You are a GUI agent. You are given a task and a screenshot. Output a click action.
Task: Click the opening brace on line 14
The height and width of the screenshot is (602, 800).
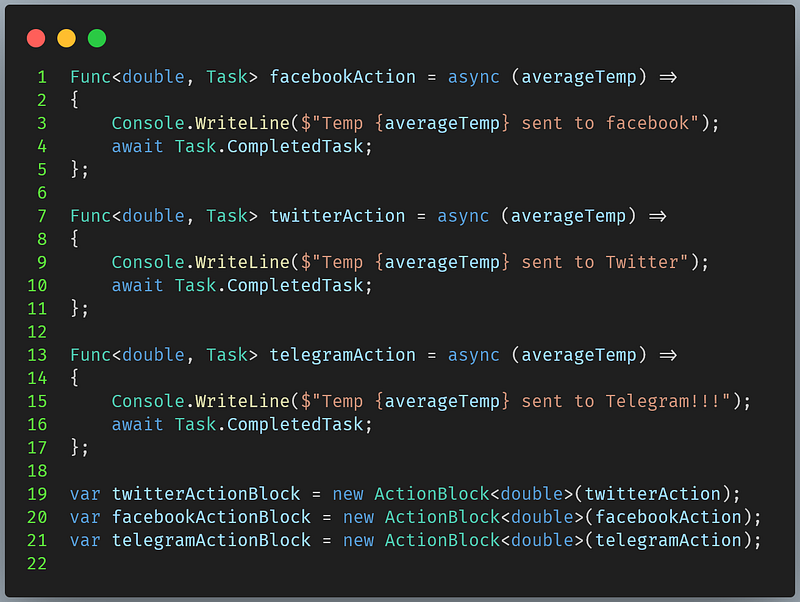[74, 378]
